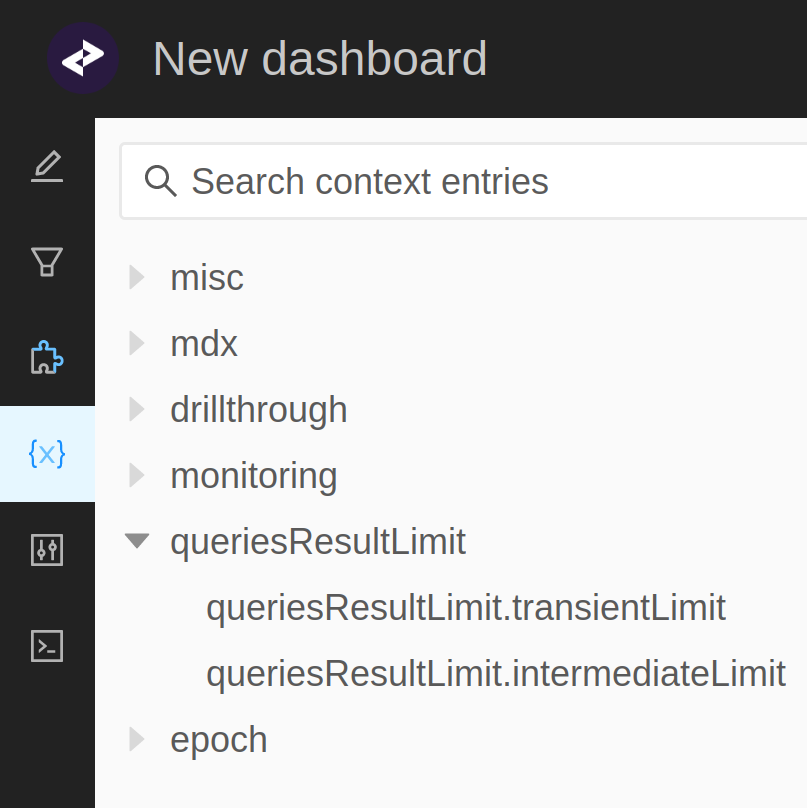807x808 pixels.
Task: Select the Edit pencil tool in sidebar
Action: coord(47,167)
